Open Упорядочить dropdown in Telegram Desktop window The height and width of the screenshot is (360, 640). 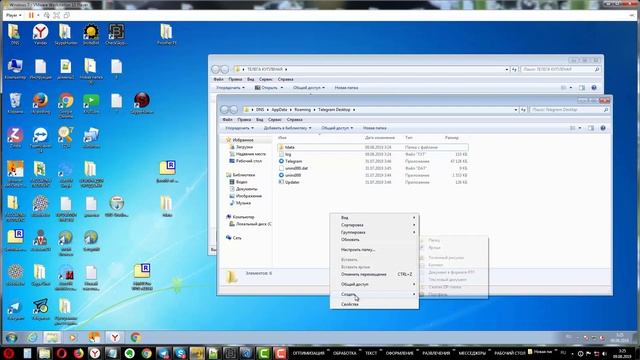coord(240,128)
